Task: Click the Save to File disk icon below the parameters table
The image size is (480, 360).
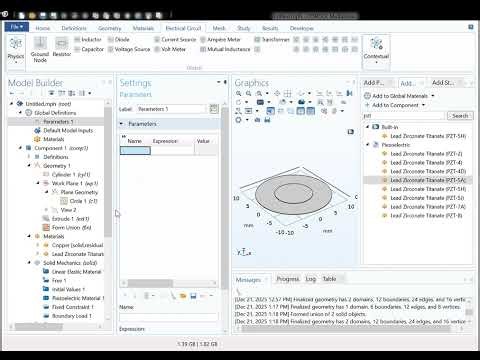Action: pos(193,296)
